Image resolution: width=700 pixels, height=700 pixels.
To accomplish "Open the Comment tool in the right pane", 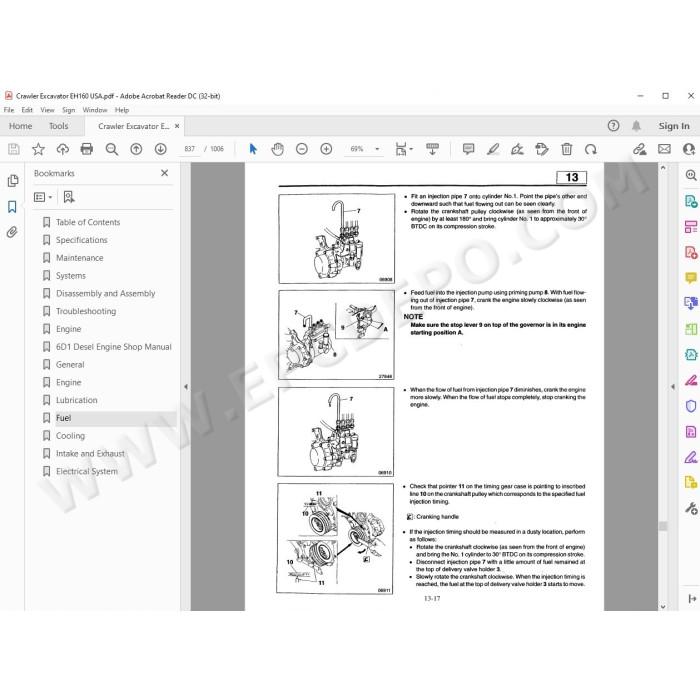I will pos(691,278).
